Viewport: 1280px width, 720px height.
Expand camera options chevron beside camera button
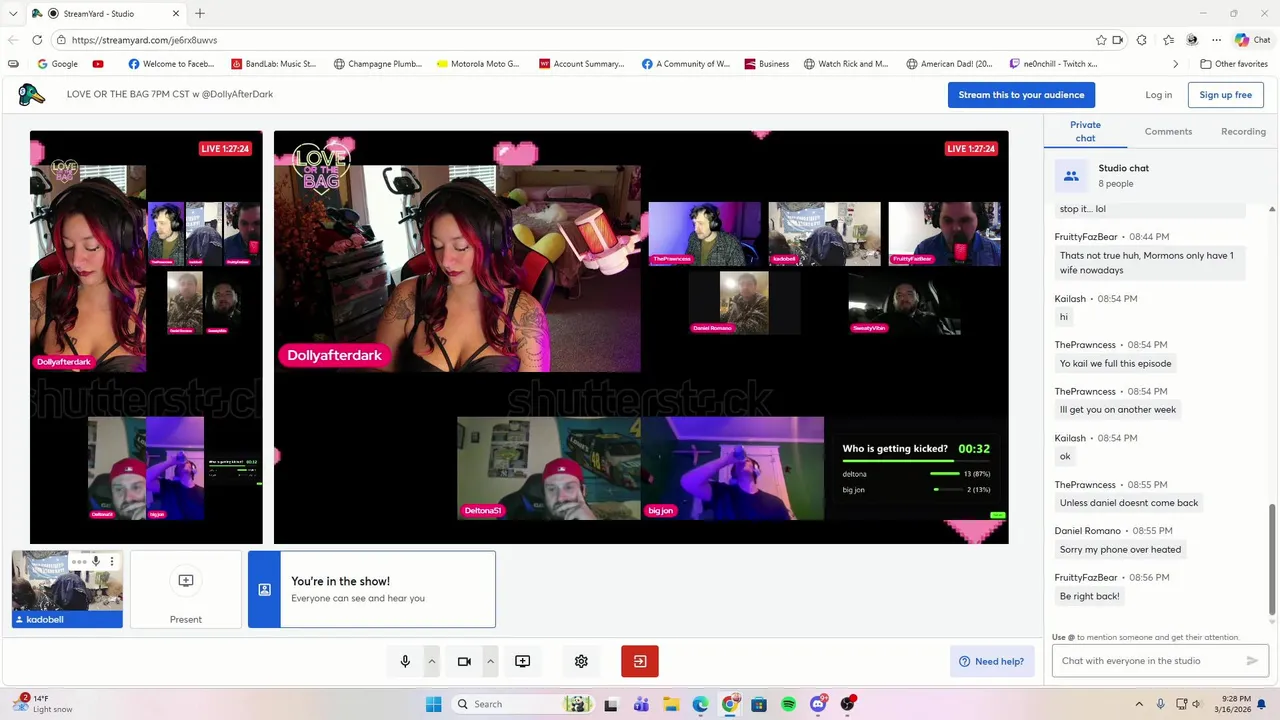(490, 661)
